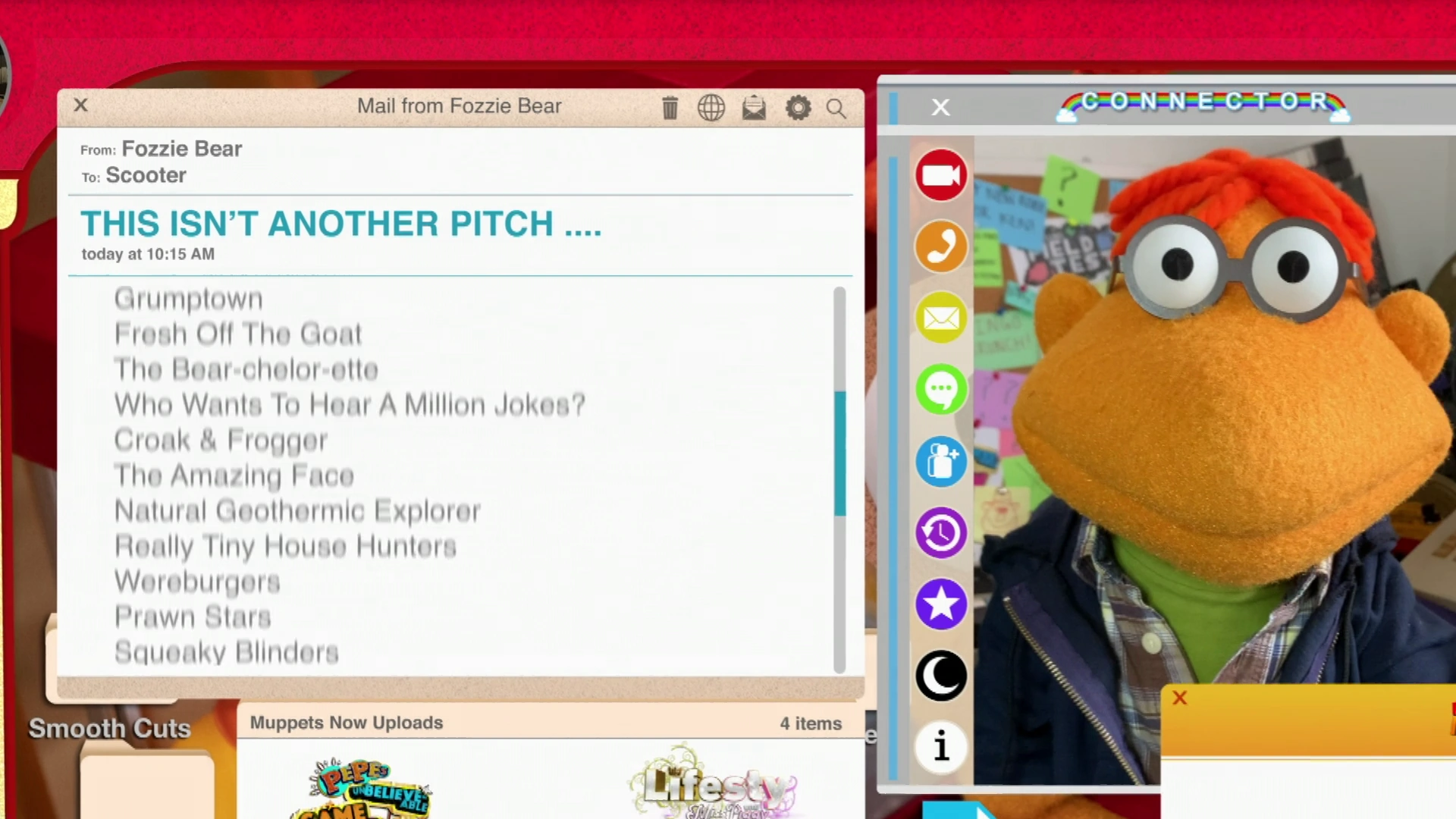Click the purple star favorites icon

pos(941,604)
